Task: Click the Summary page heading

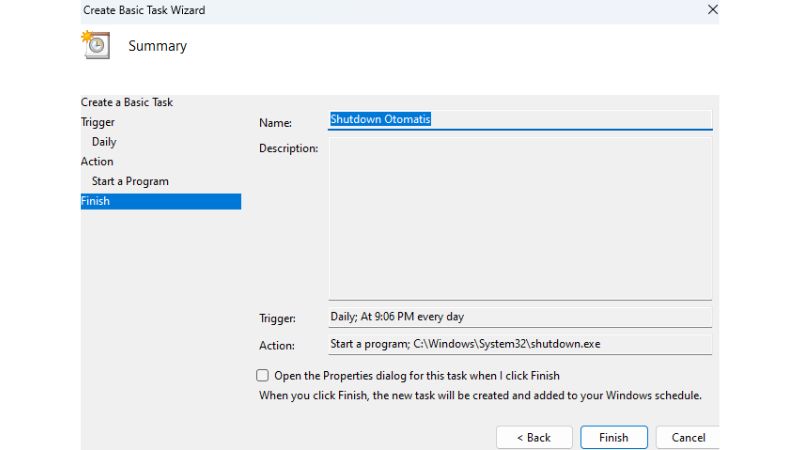Action: point(157,46)
